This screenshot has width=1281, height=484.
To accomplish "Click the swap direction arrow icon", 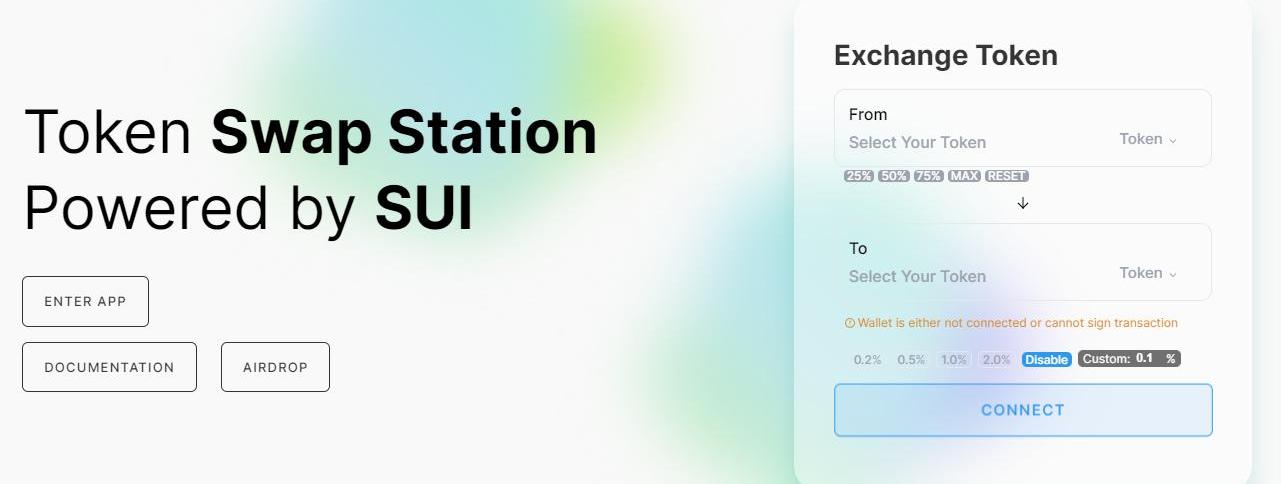I will [x=1022, y=203].
